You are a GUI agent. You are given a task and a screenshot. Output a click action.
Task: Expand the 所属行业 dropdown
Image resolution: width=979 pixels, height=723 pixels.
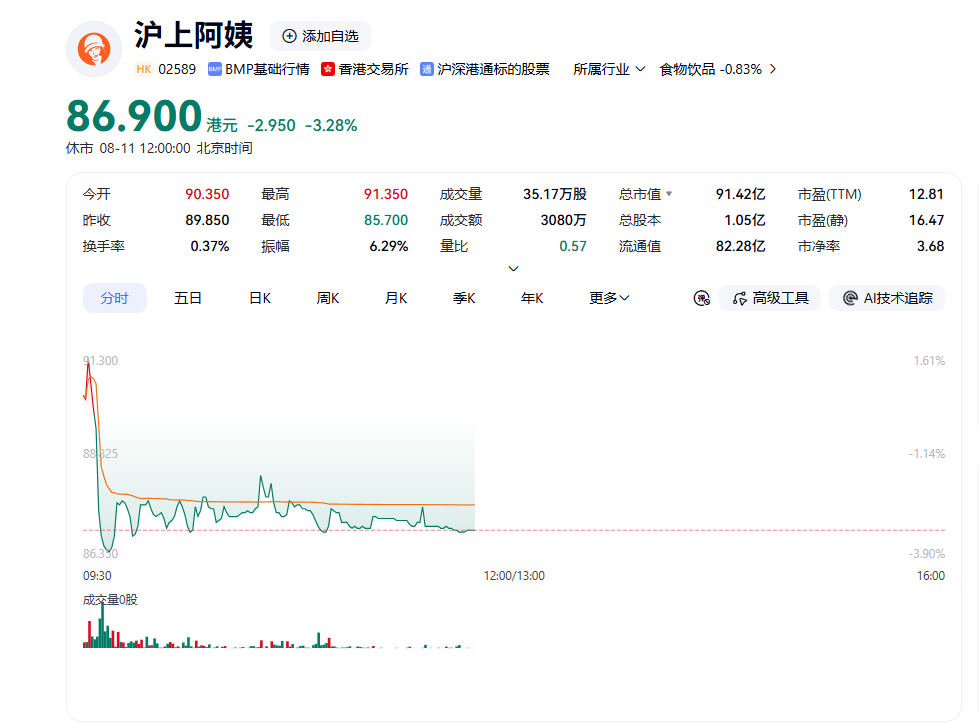click(609, 69)
